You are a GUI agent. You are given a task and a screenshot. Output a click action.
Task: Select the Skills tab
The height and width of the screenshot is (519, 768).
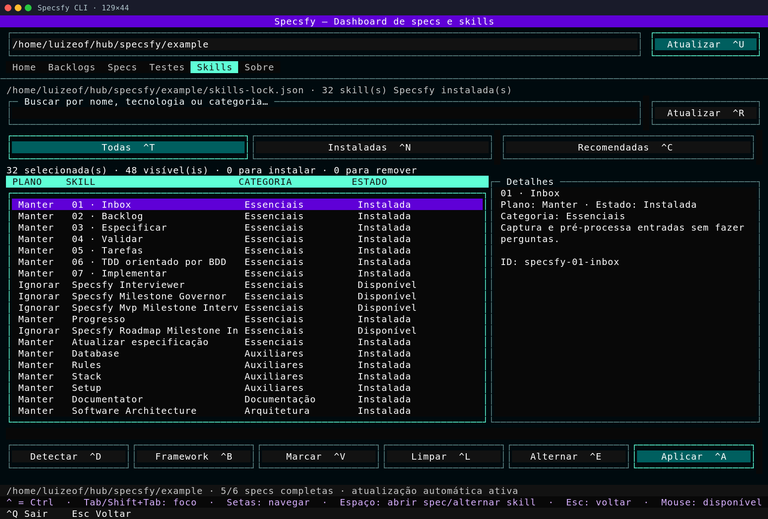tap(214, 67)
